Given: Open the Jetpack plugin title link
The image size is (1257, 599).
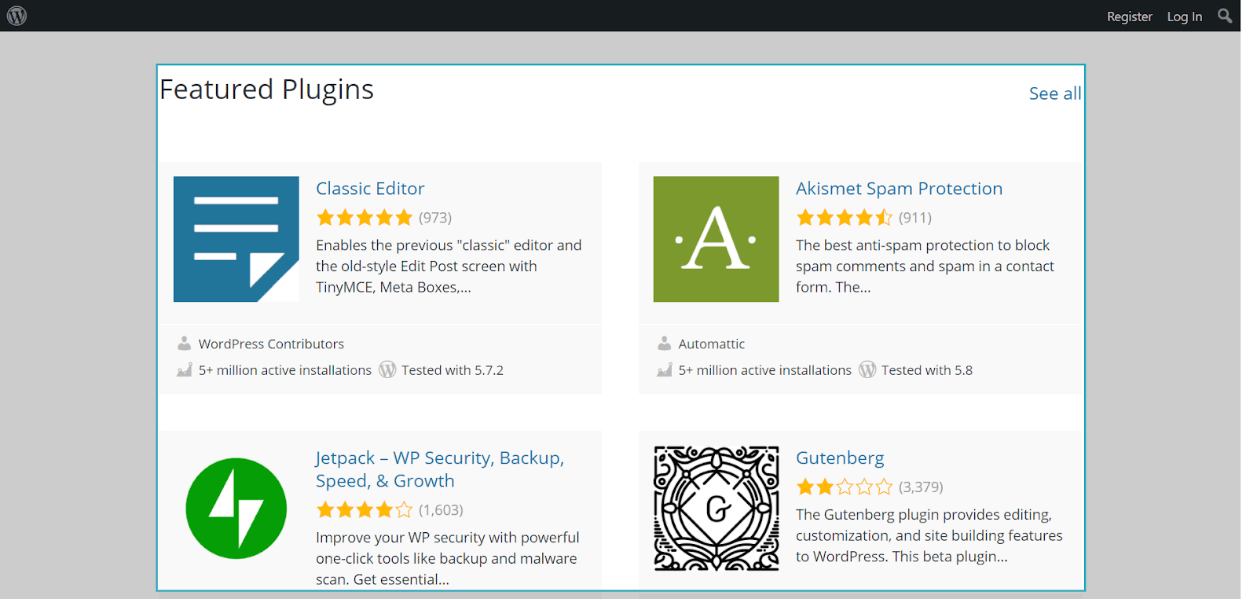Looking at the screenshot, I should coord(440,469).
